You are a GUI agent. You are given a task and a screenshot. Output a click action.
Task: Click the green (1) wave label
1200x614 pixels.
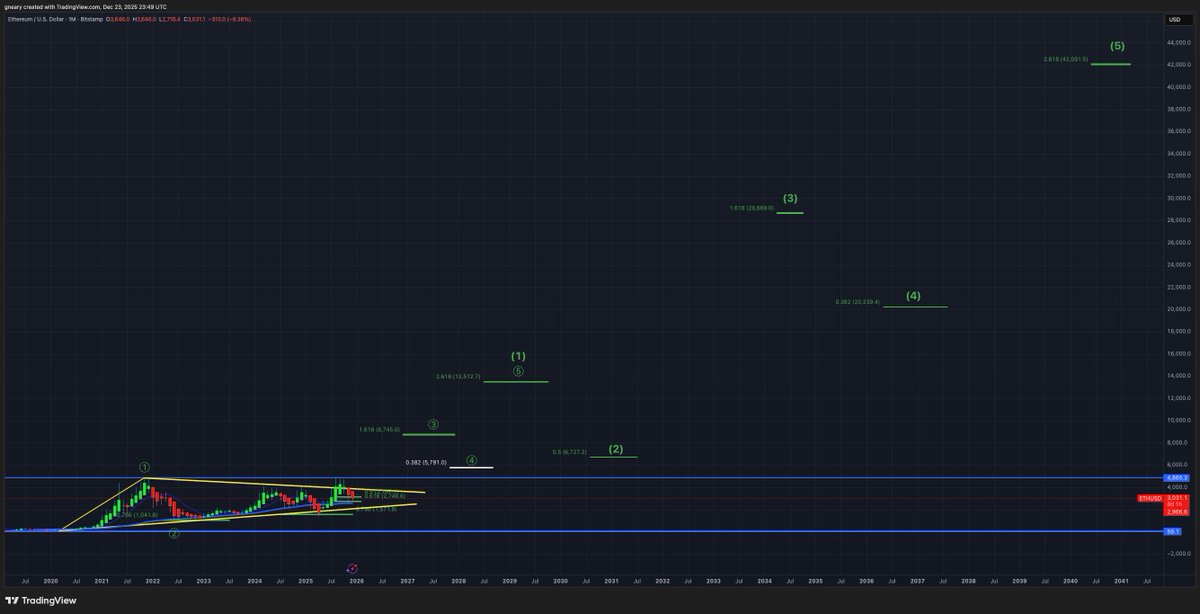[518, 356]
